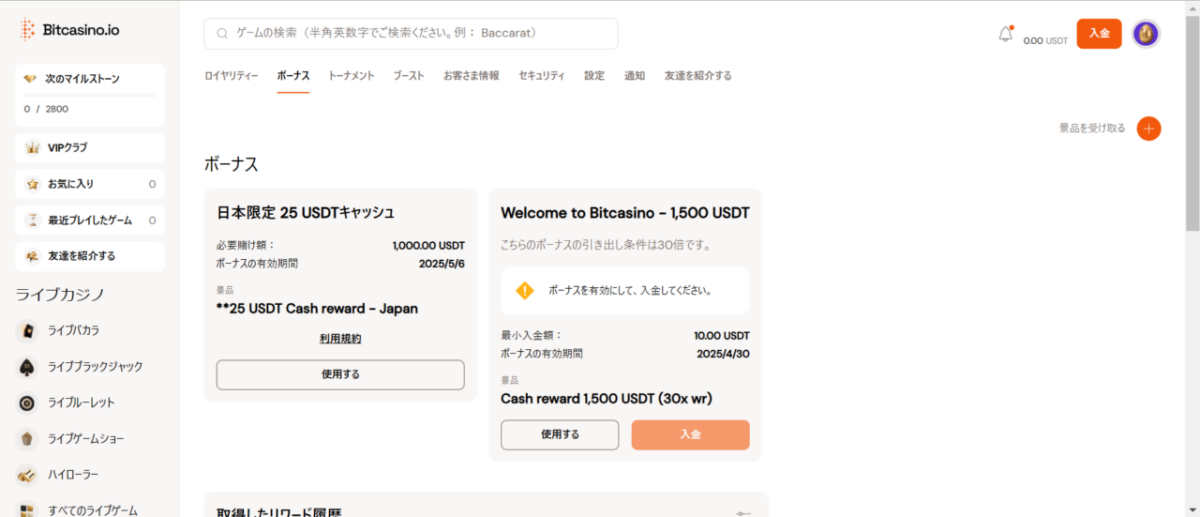
Task: Open VIPクラブ in the sidebar
Action: pyautogui.click(x=90, y=148)
